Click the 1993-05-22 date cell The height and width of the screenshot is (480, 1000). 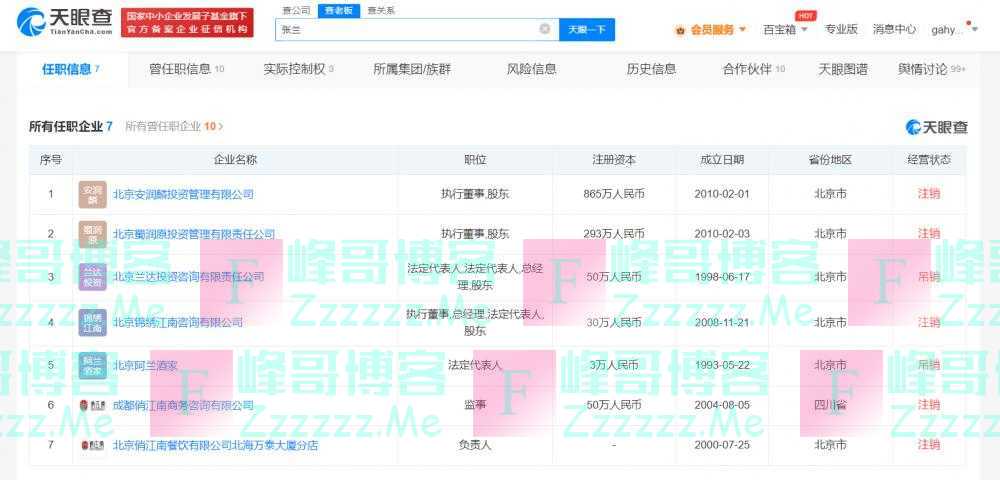(722, 365)
